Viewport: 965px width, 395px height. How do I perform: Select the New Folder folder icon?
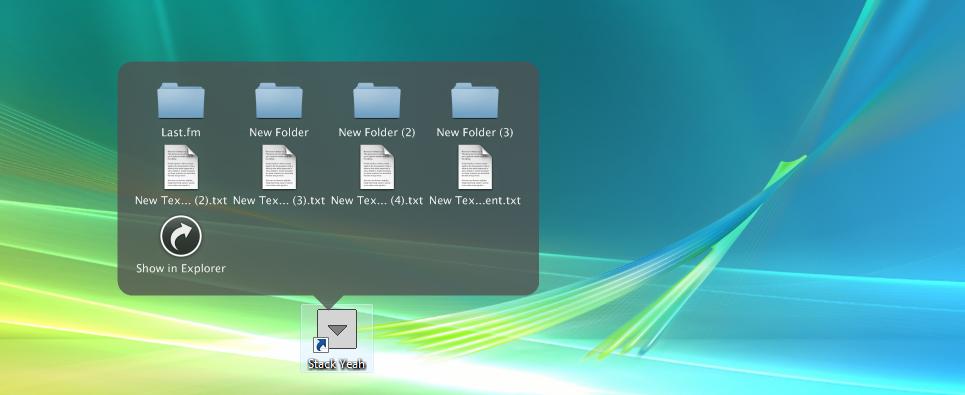(x=279, y=101)
